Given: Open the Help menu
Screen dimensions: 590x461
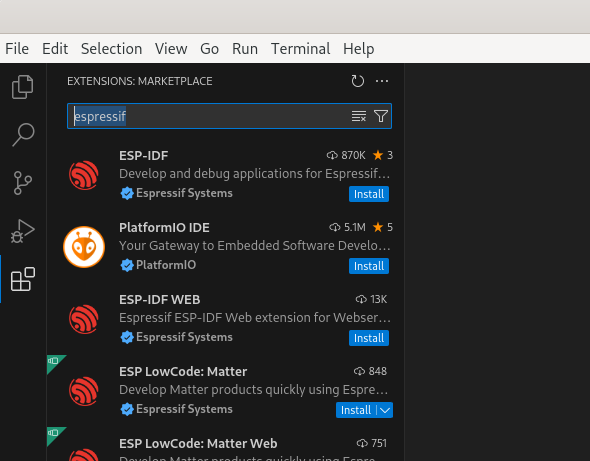Looking at the screenshot, I should pos(359,49).
